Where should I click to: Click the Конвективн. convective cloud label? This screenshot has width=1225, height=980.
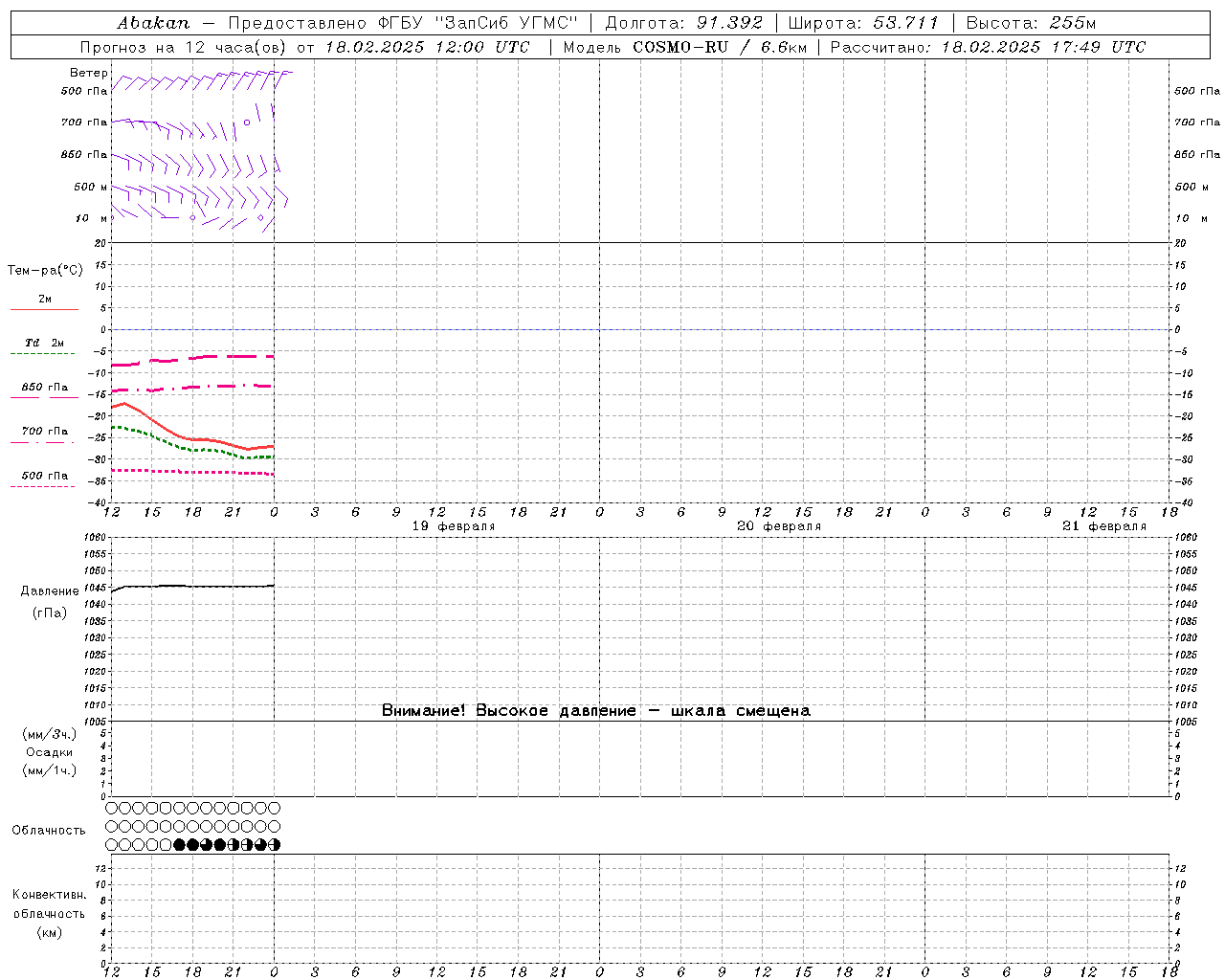50,895
